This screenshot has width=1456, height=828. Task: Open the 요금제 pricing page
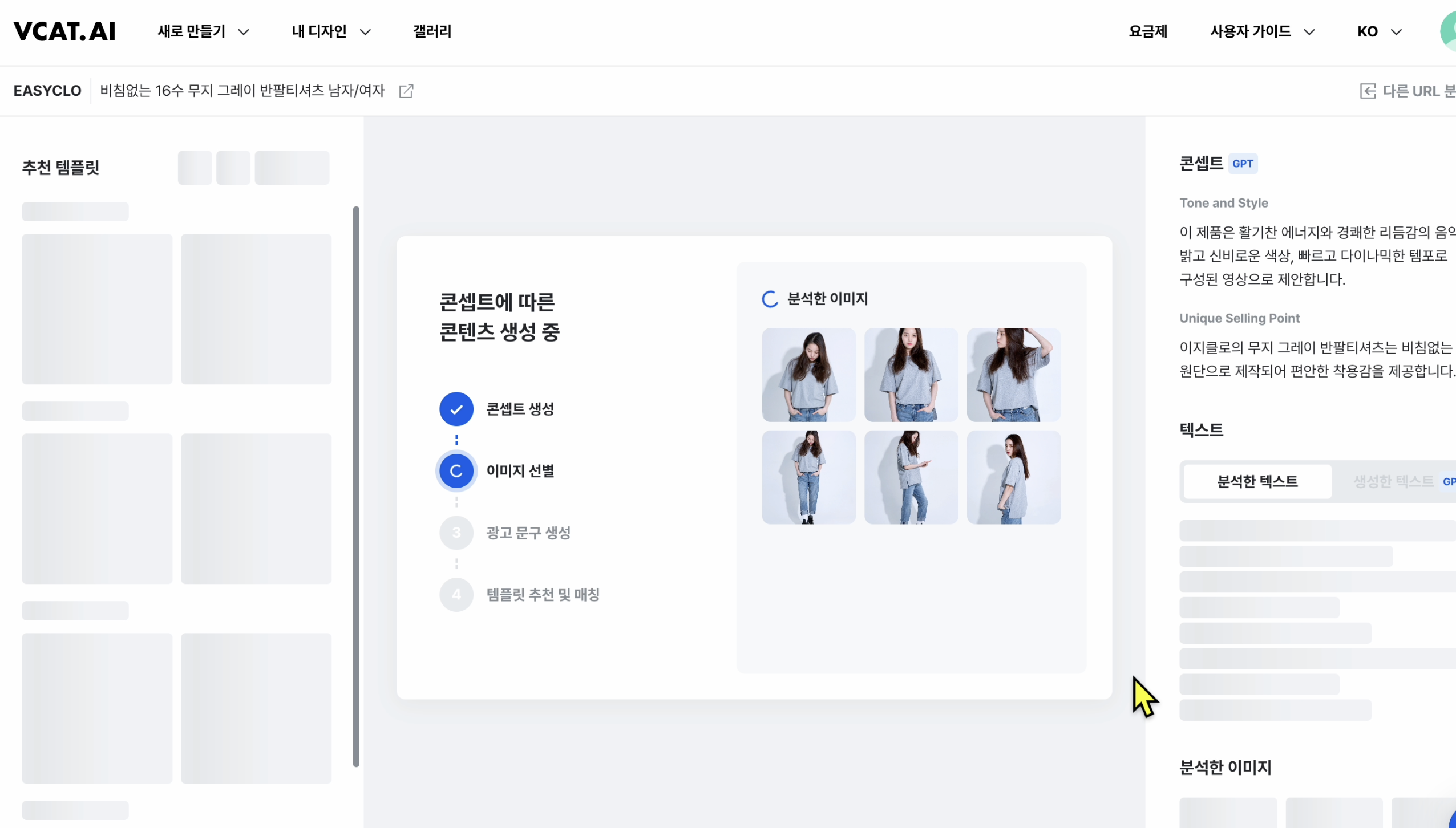1148,31
